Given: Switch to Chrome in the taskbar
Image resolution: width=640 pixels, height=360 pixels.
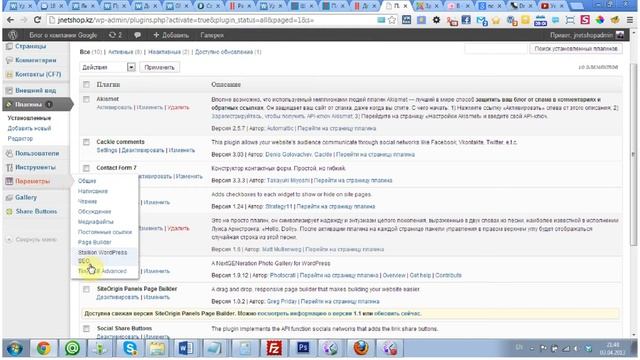Looking at the screenshot, I should click(44, 349).
